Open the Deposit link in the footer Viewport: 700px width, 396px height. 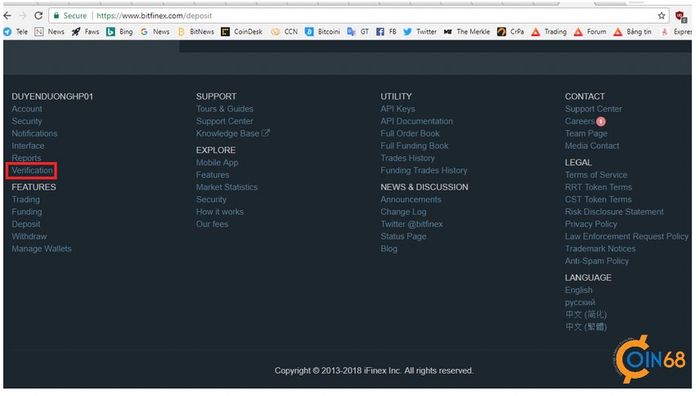tap(26, 224)
